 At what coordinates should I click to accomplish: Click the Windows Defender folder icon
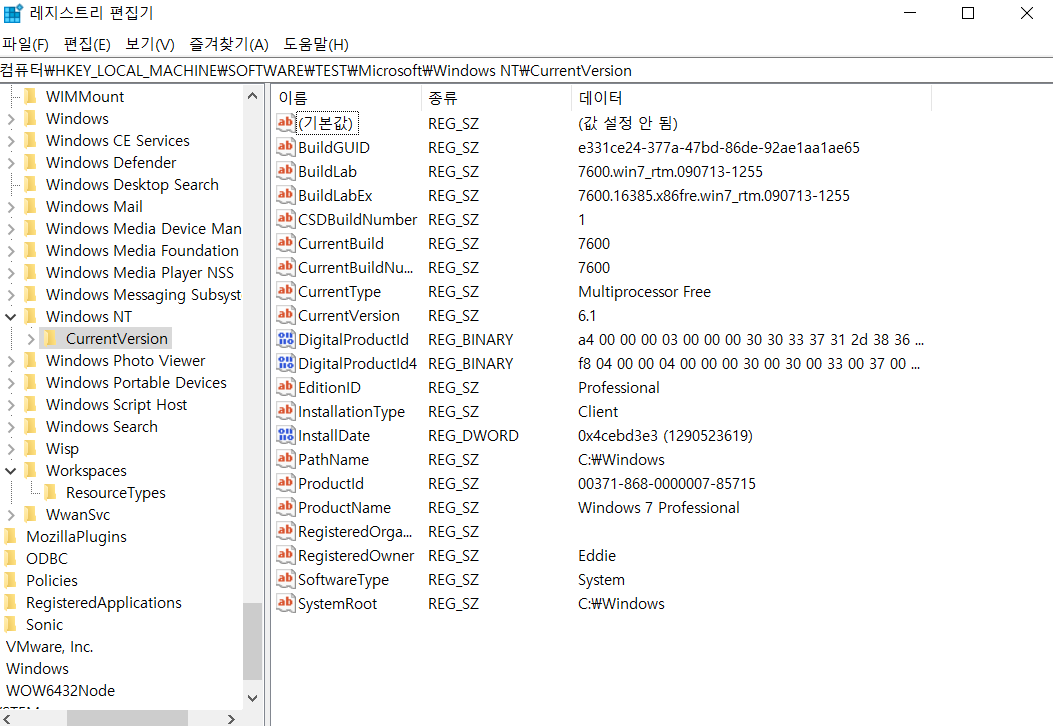(x=30, y=163)
